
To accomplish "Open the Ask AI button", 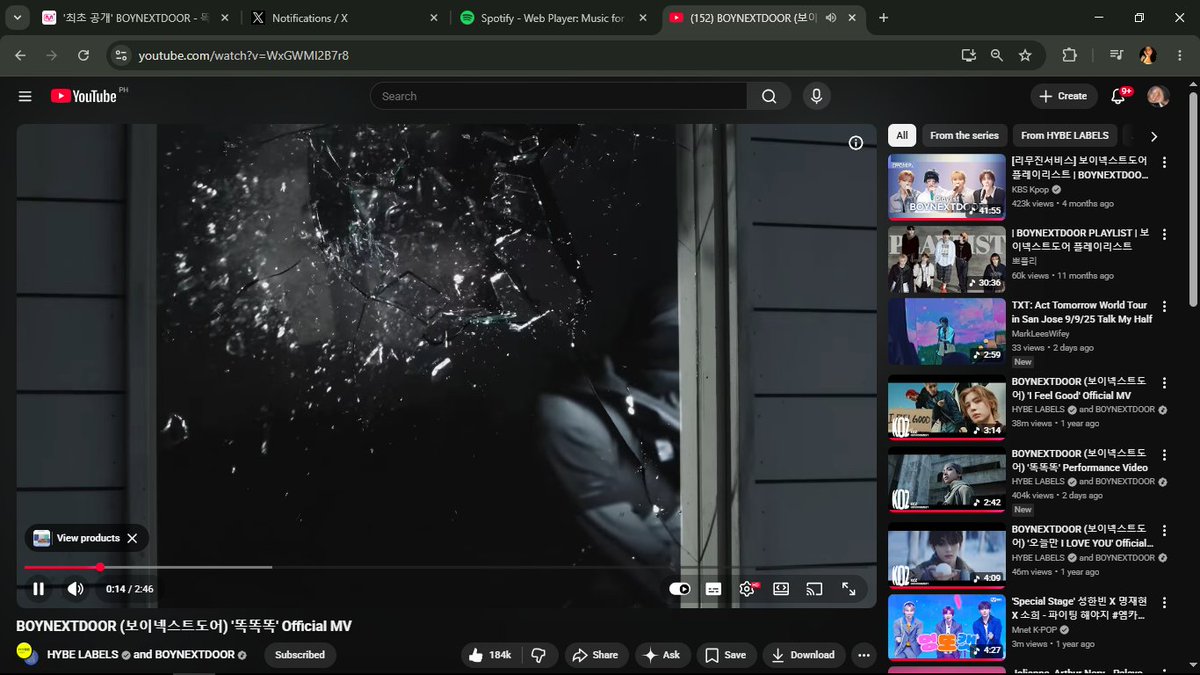I will pos(662,655).
